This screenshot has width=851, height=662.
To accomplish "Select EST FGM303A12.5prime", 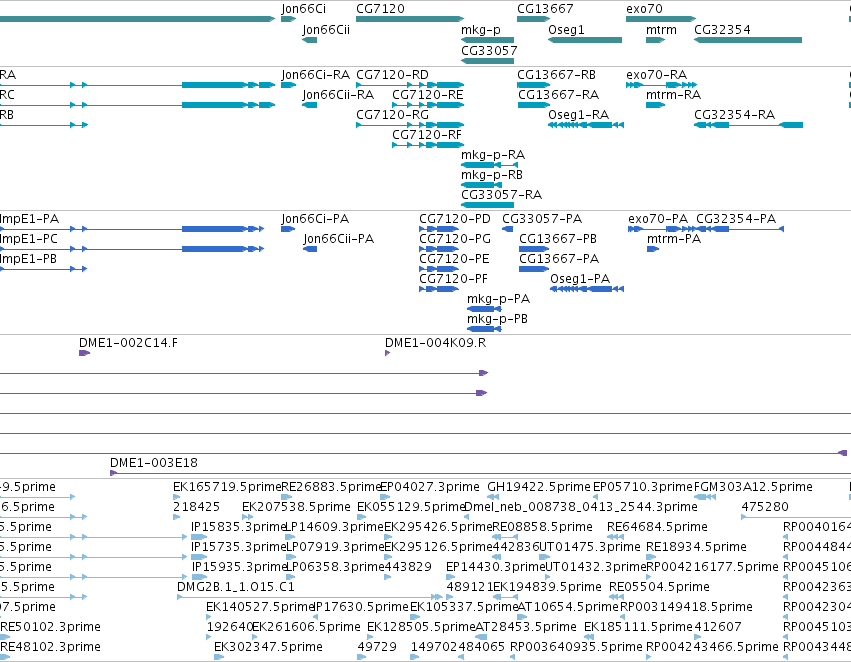I will coord(705,497).
